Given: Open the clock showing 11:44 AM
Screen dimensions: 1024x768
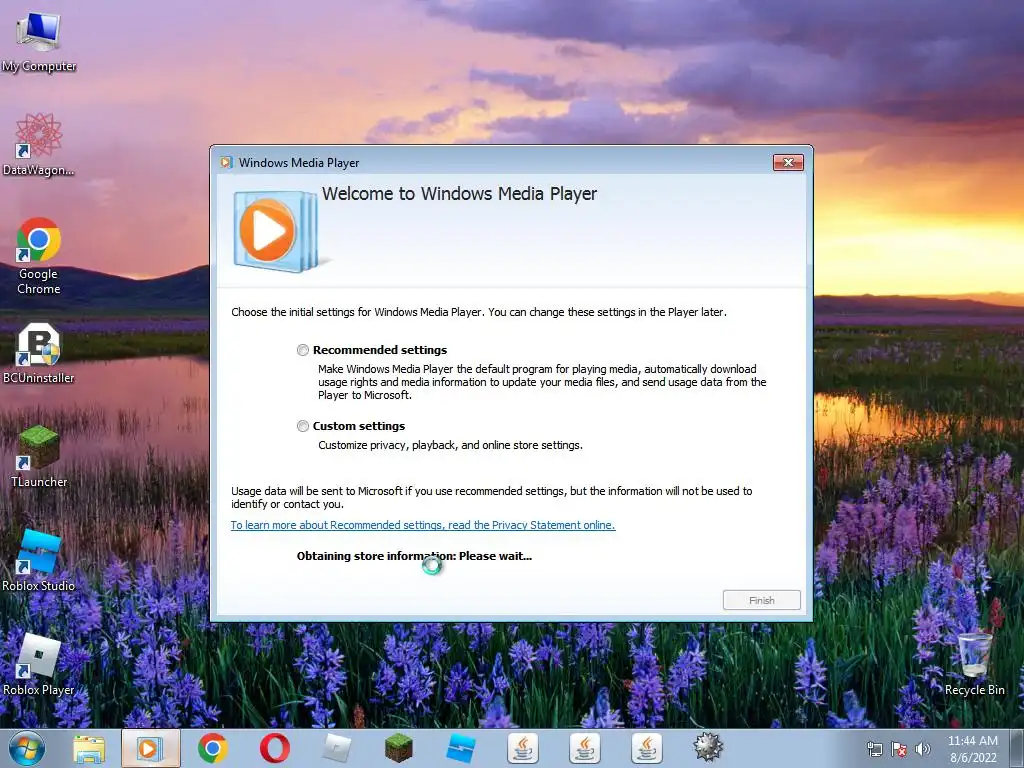Looking at the screenshot, I should click(x=973, y=749).
